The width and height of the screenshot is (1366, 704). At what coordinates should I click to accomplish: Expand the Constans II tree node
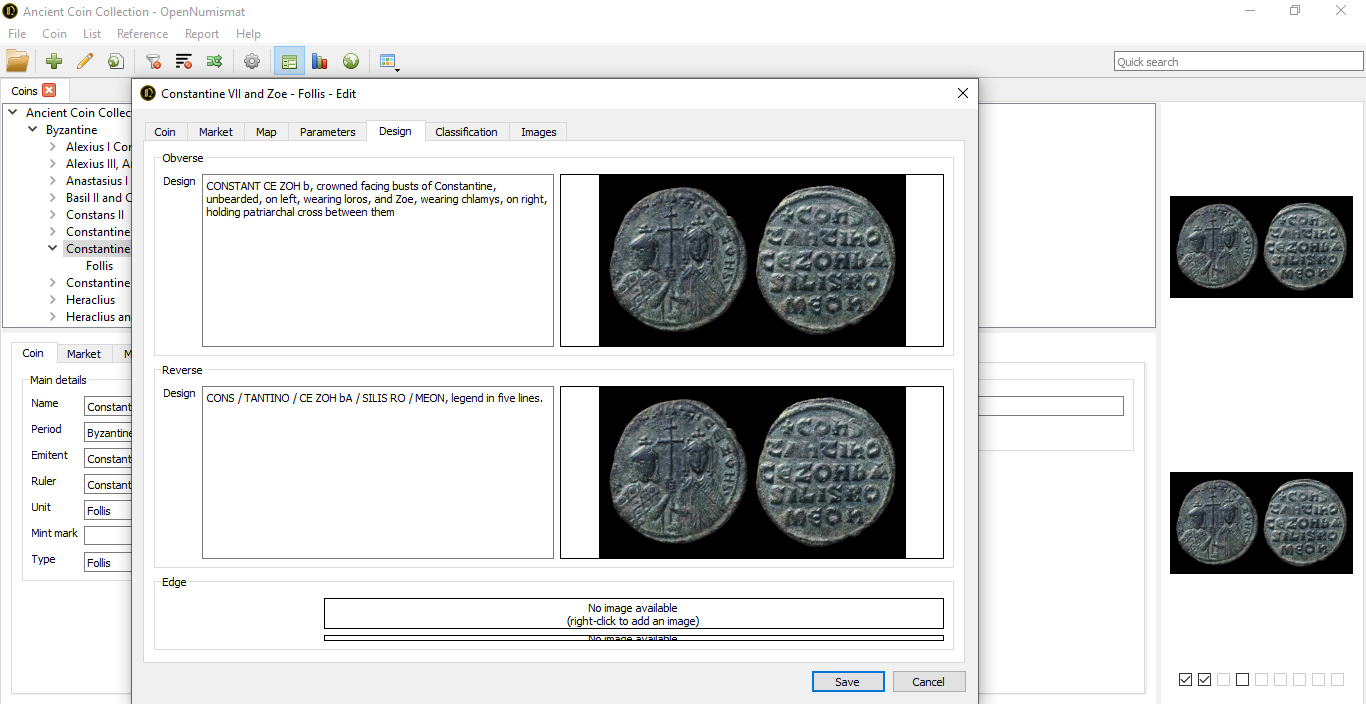[53, 215]
